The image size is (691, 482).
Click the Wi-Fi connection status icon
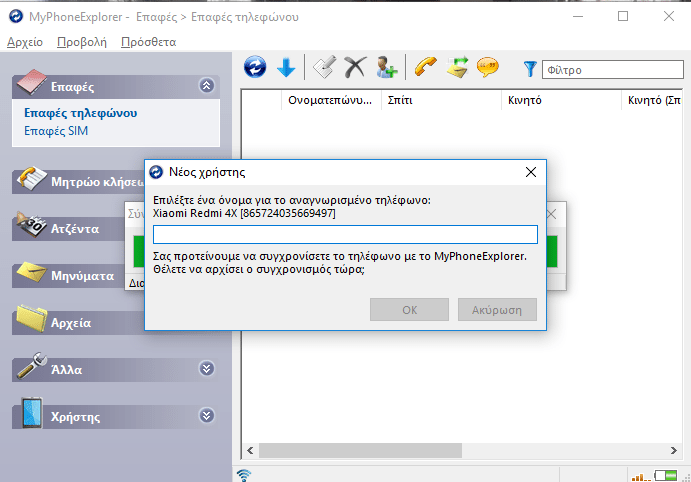pos(244,475)
